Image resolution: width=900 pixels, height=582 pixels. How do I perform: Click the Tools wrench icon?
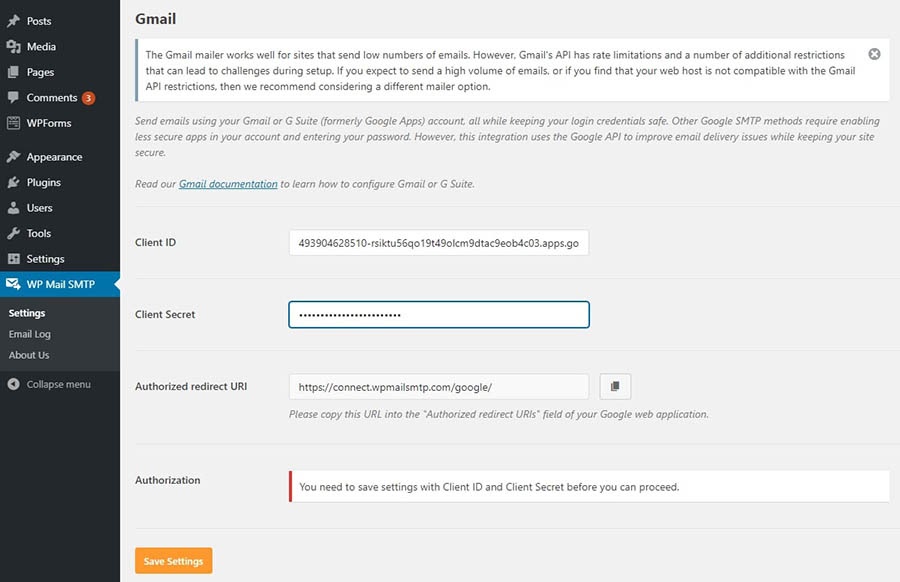click(13, 234)
